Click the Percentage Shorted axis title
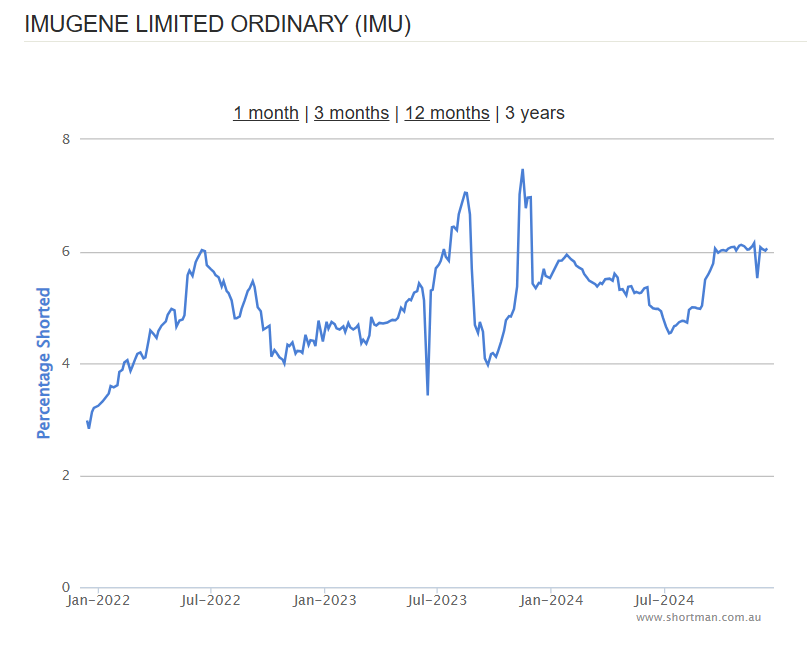The height and width of the screenshot is (650, 807). 44,363
